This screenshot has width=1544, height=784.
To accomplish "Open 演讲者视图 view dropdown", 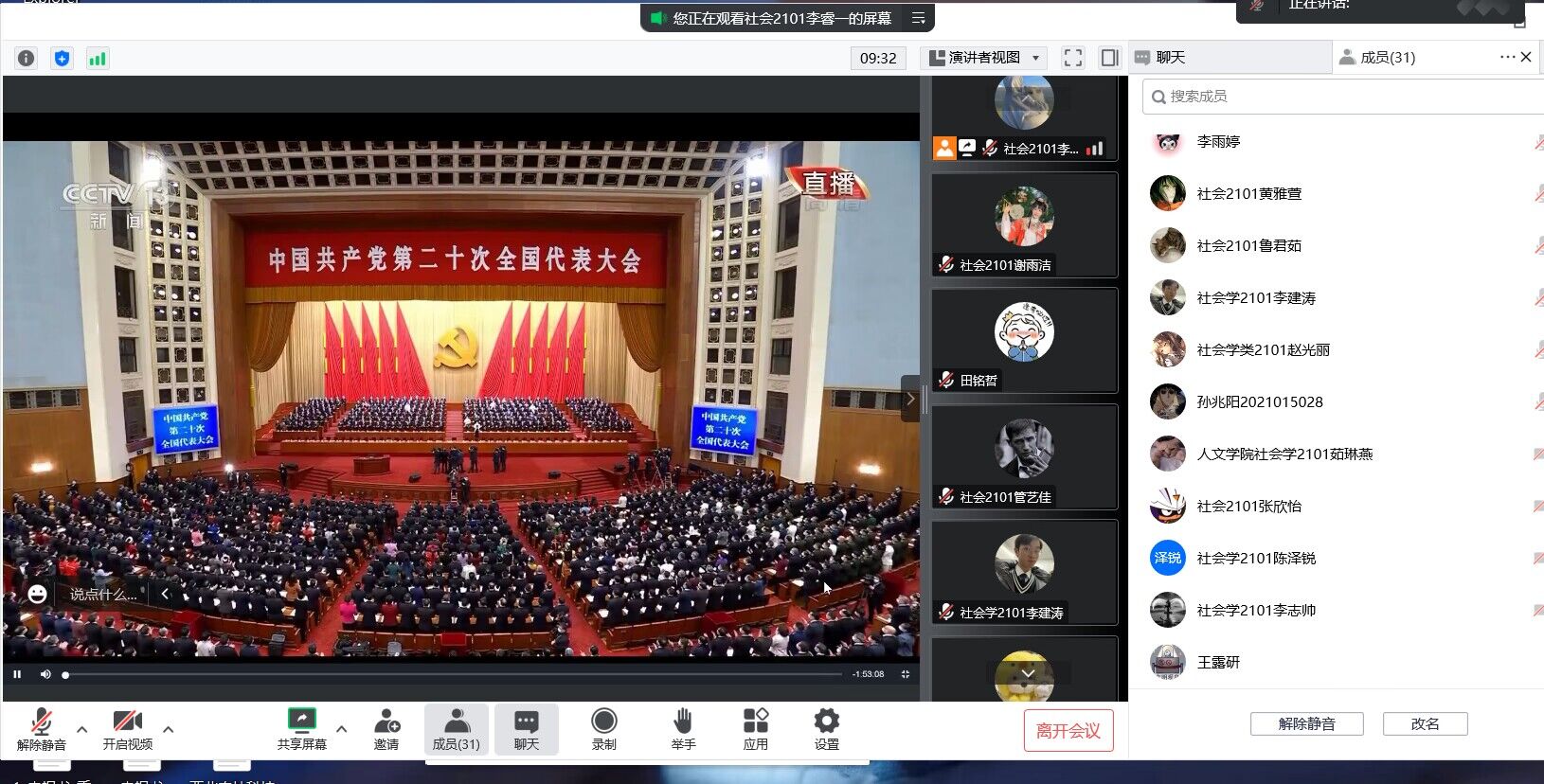I will point(984,58).
